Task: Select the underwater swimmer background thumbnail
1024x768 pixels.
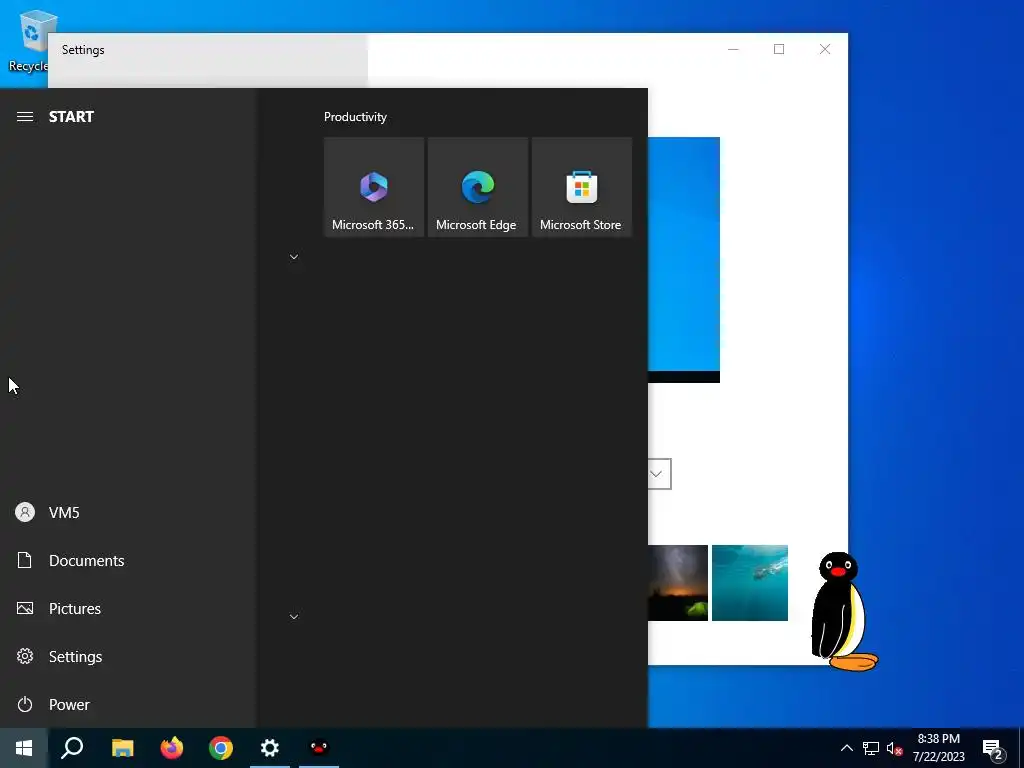Action: click(x=750, y=583)
